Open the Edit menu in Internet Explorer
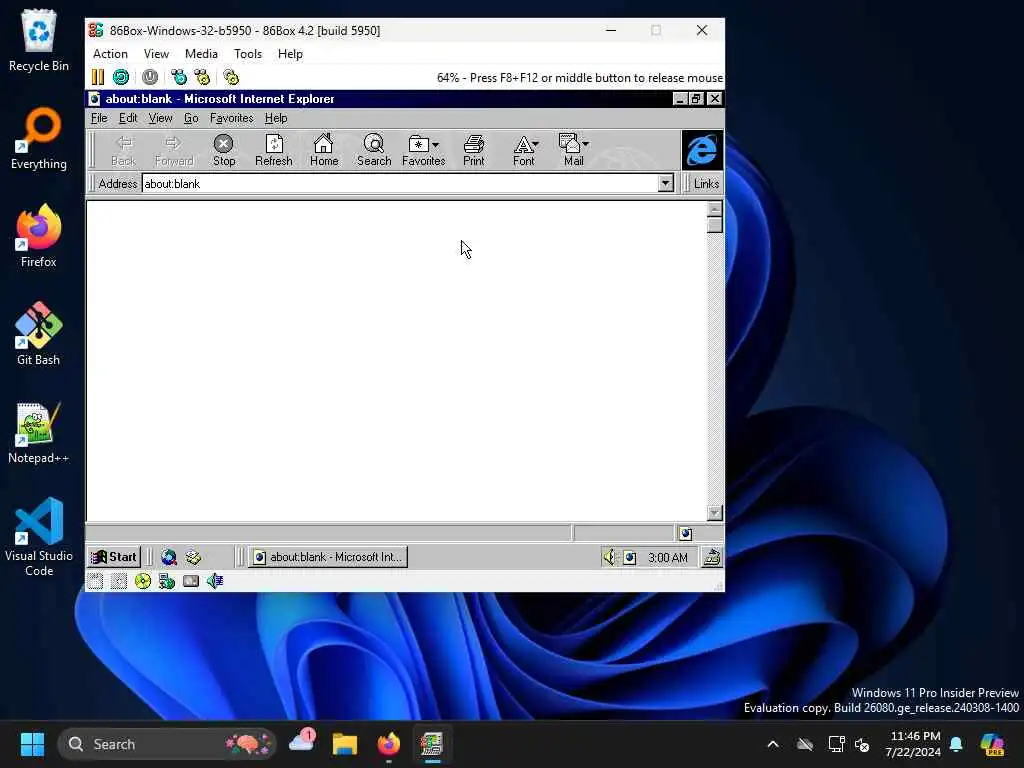 (x=128, y=118)
